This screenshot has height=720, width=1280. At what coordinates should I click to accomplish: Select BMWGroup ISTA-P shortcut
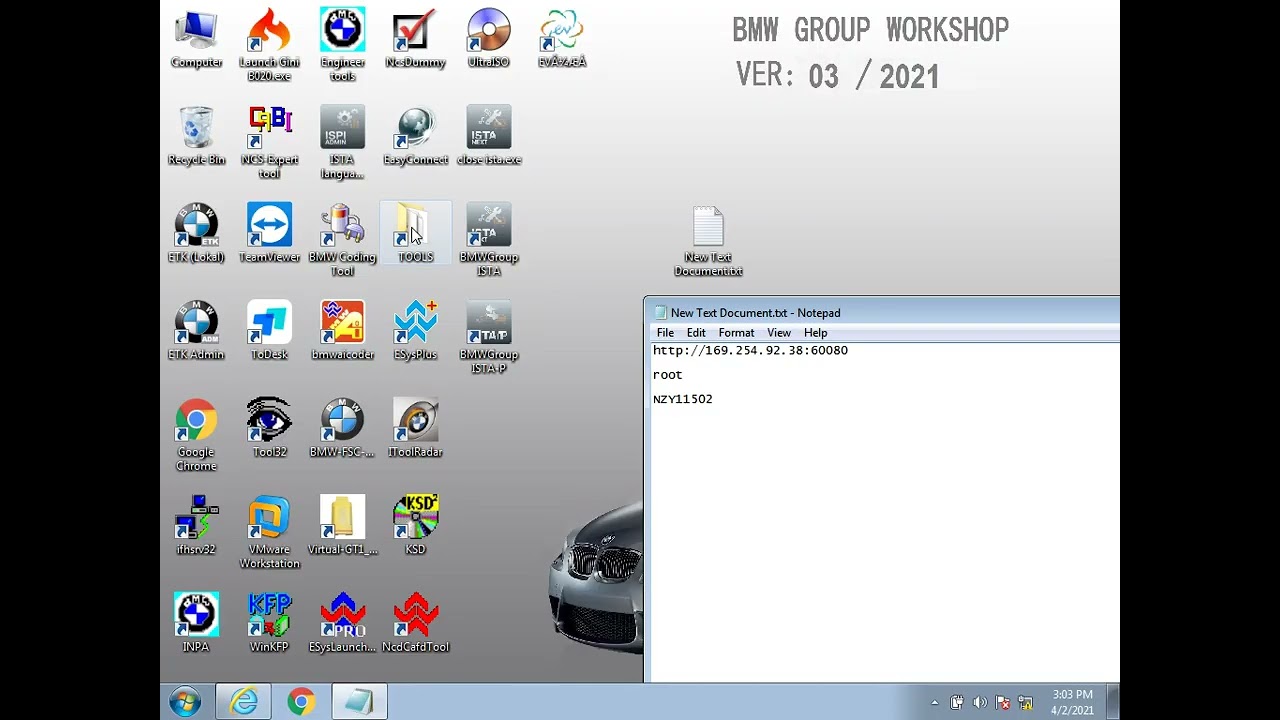click(x=488, y=337)
